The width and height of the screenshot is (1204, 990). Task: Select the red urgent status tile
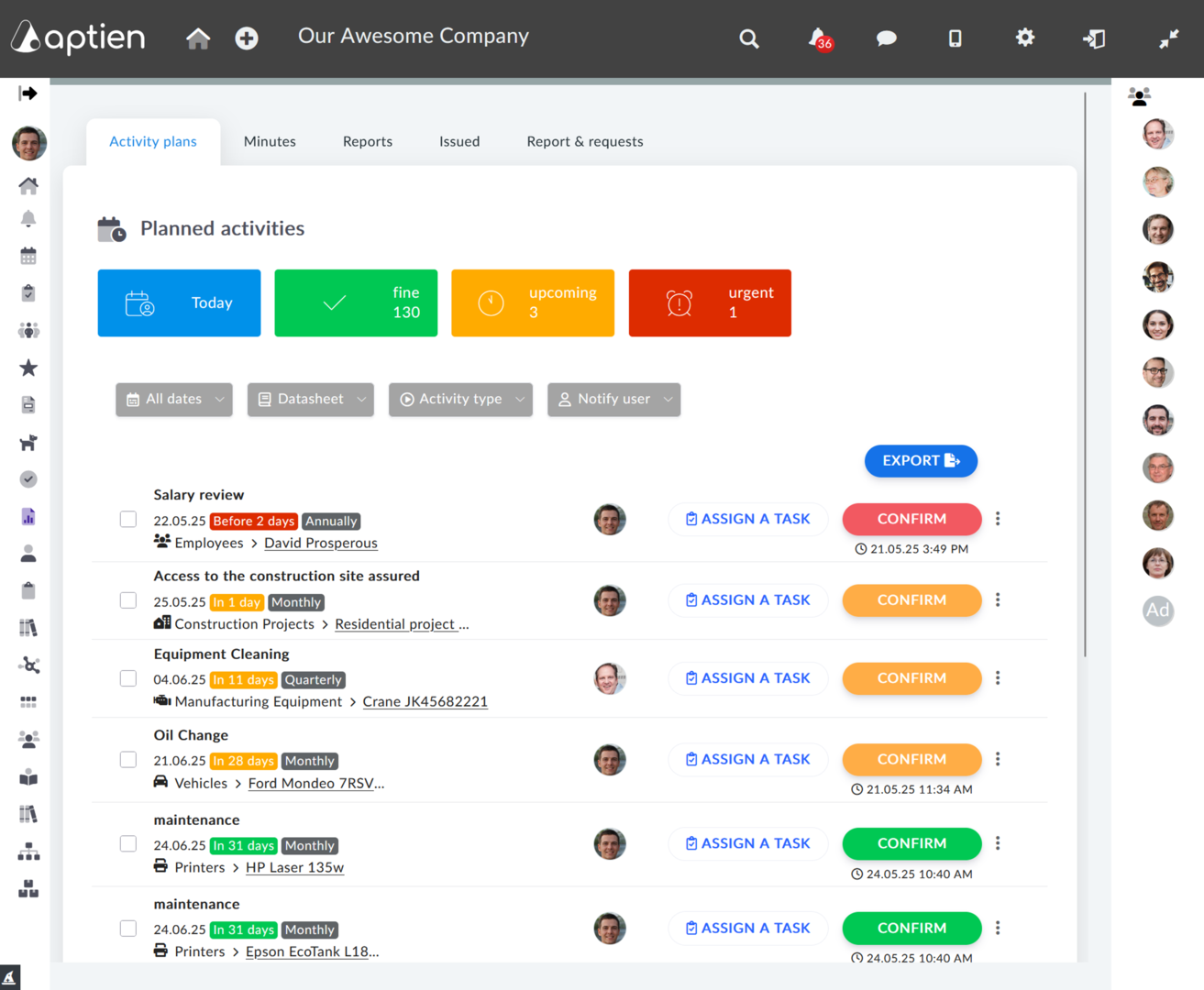click(x=710, y=302)
